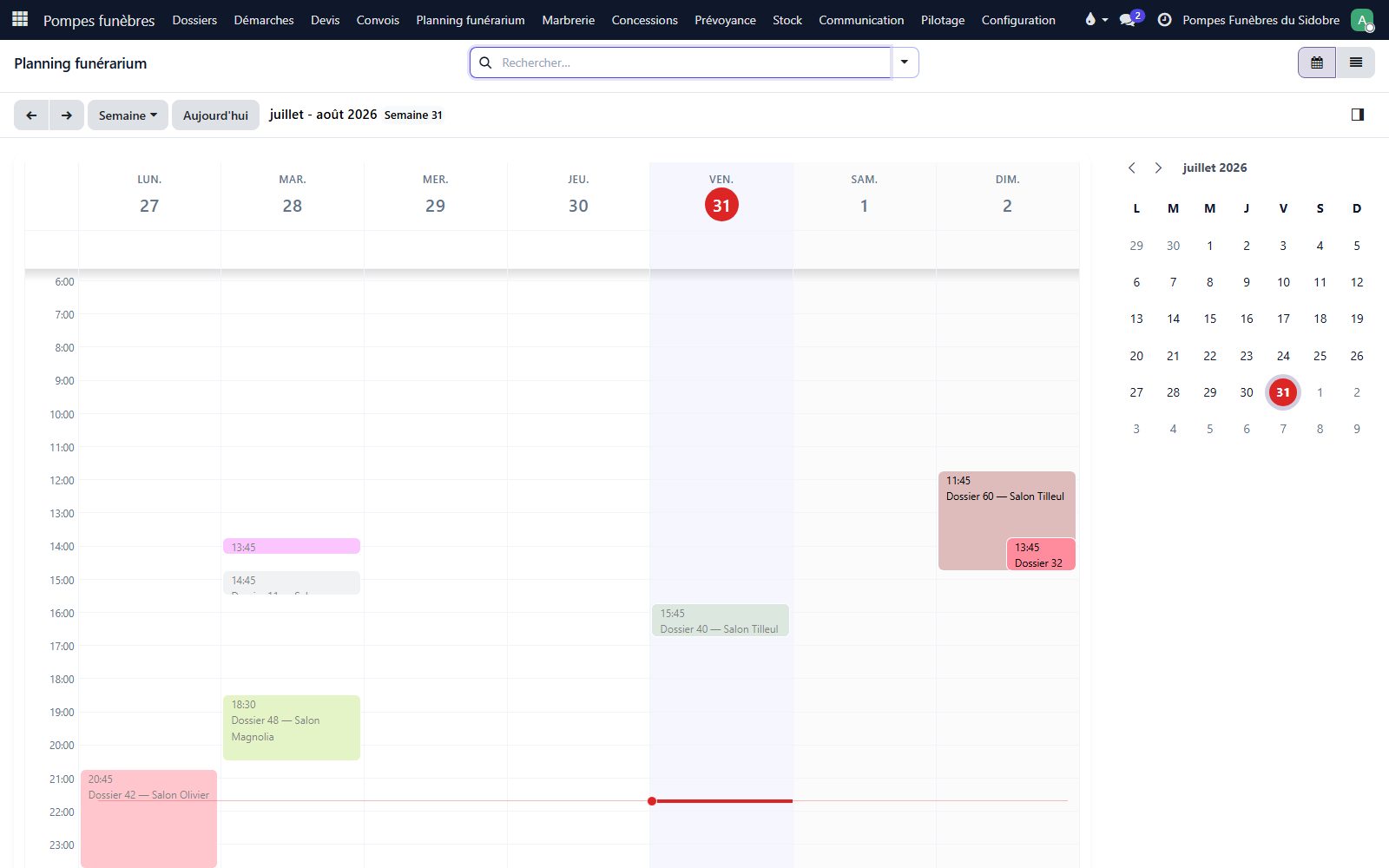Image resolution: width=1389 pixels, height=868 pixels.
Task: Switch to calendar view
Action: click(x=1317, y=62)
